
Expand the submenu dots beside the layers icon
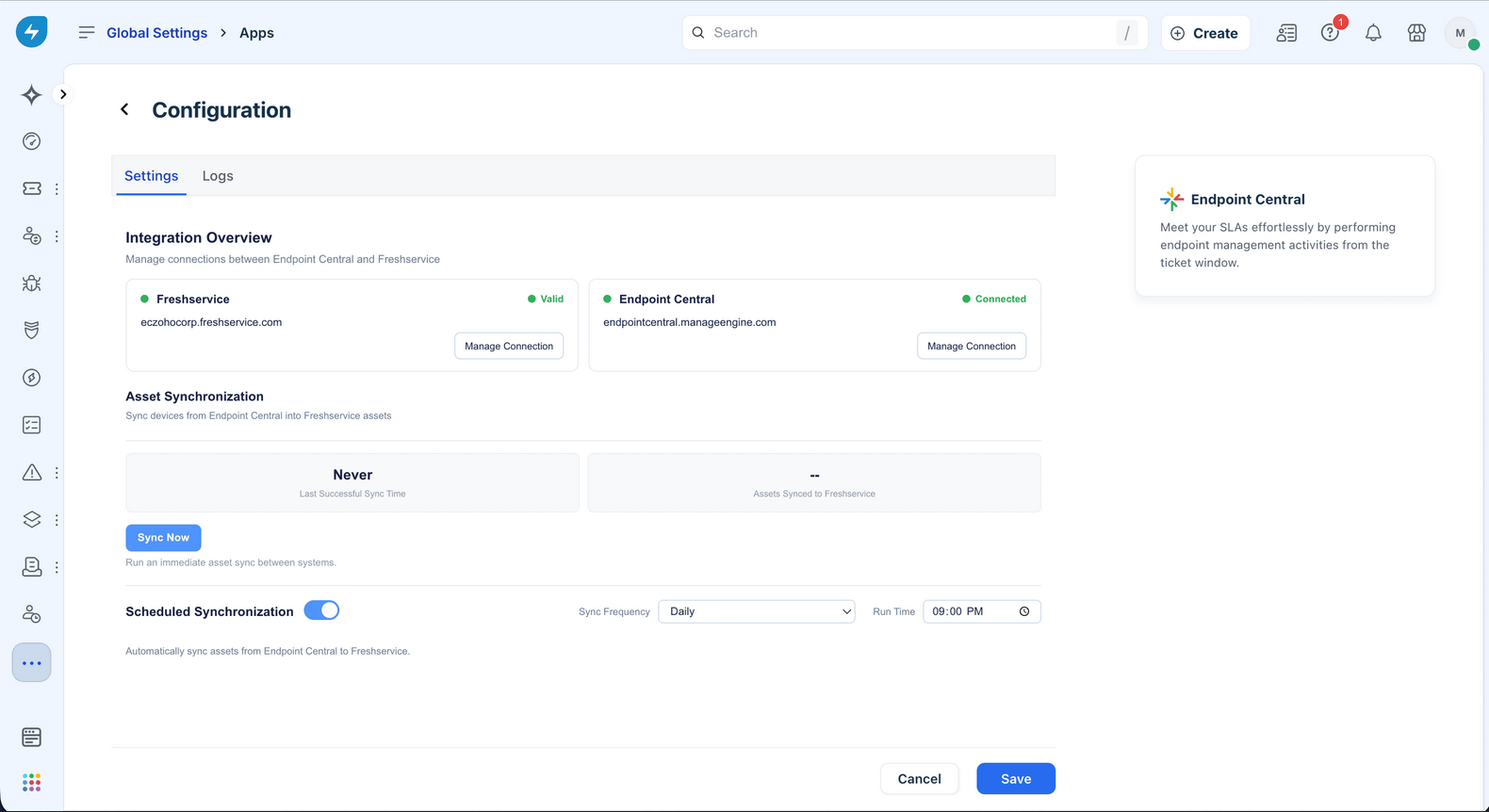coord(57,520)
